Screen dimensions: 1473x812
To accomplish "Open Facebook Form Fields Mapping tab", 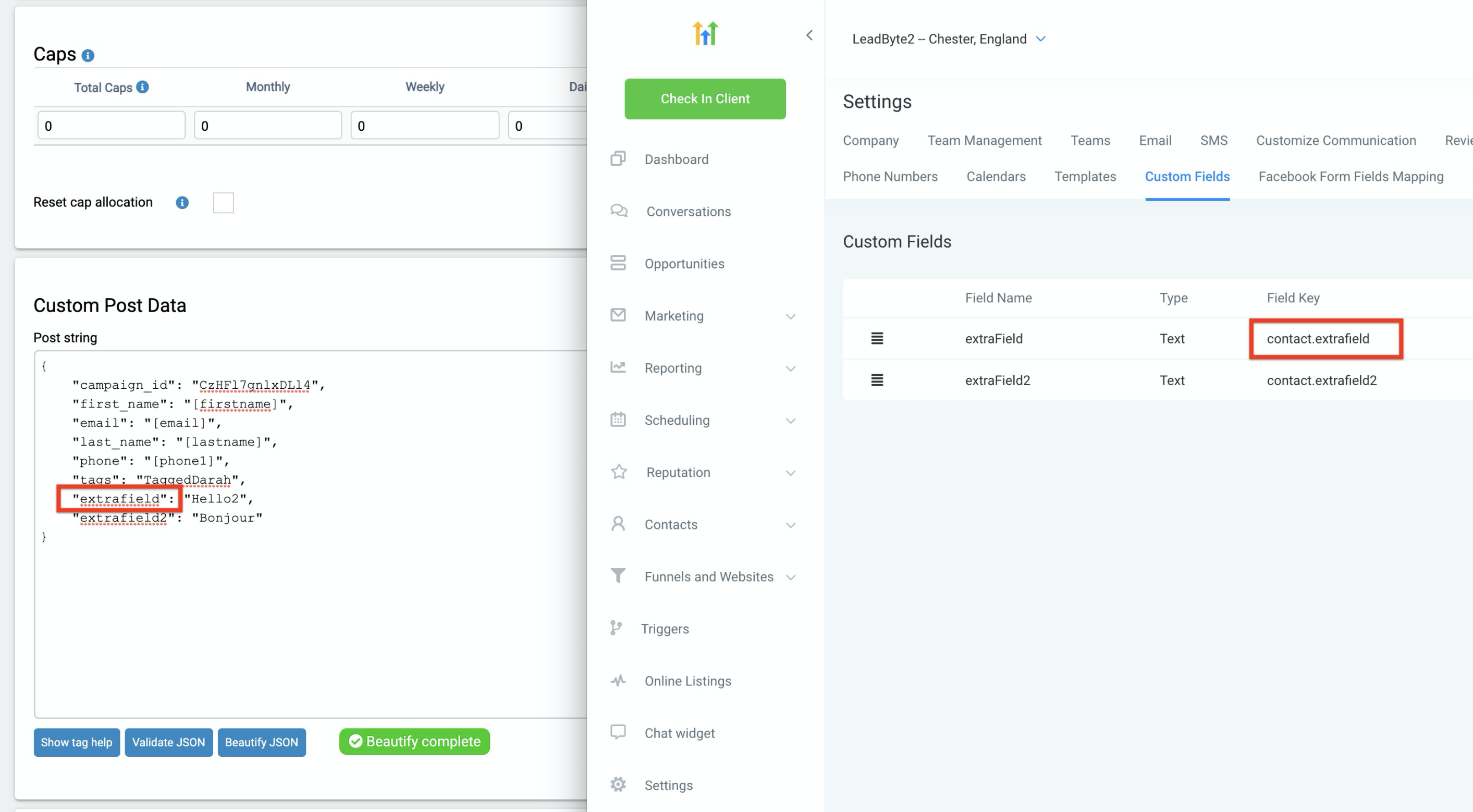I will [x=1351, y=176].
